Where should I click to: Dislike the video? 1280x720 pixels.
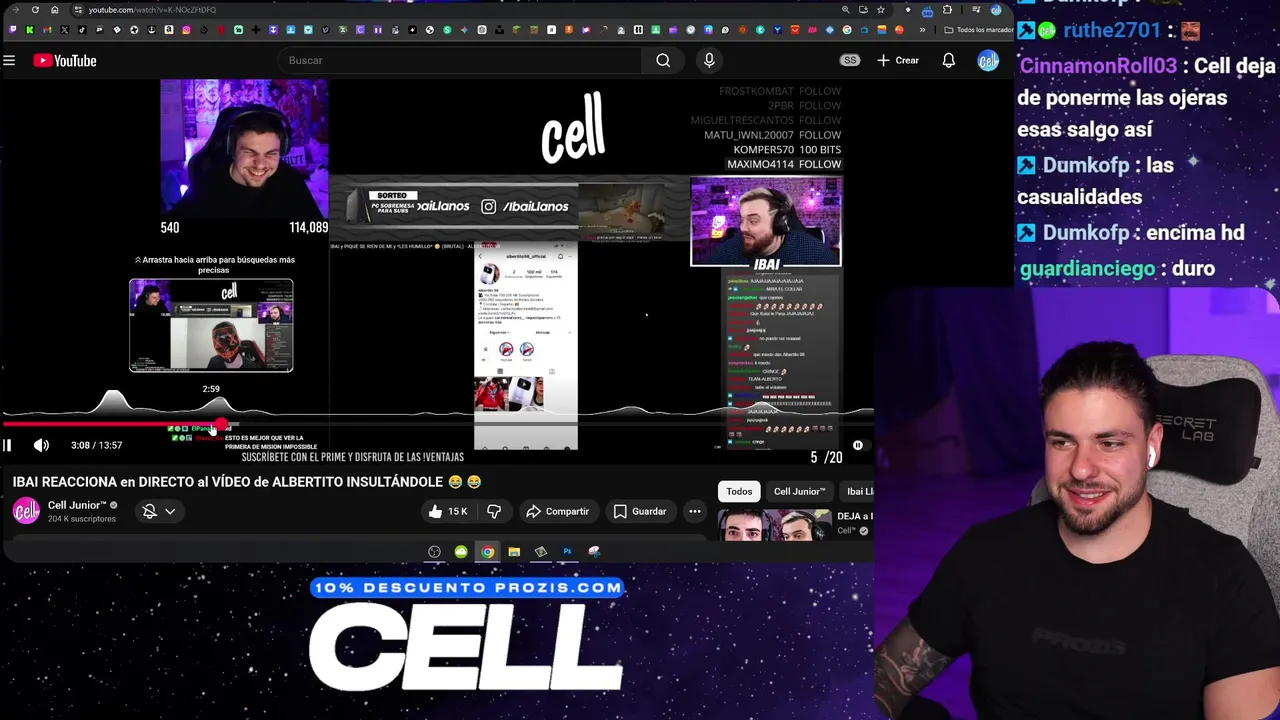494,511
